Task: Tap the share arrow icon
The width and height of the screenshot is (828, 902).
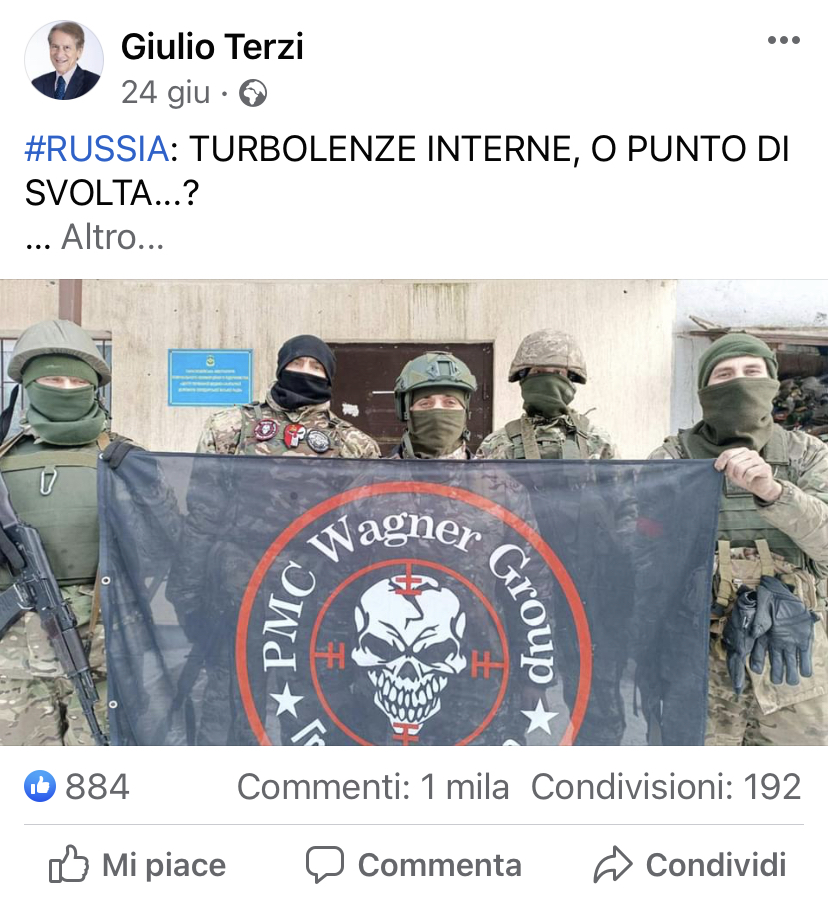Action: 613,864
